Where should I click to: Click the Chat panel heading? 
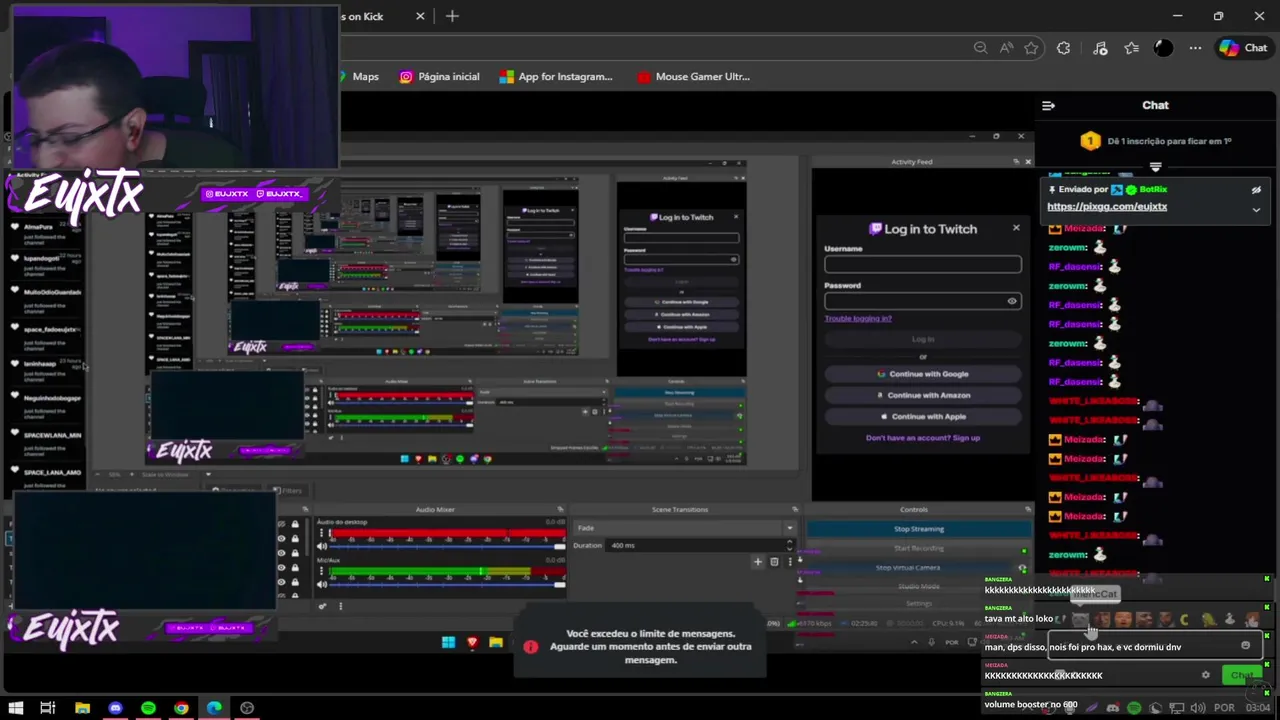[x=1155, y=105]
